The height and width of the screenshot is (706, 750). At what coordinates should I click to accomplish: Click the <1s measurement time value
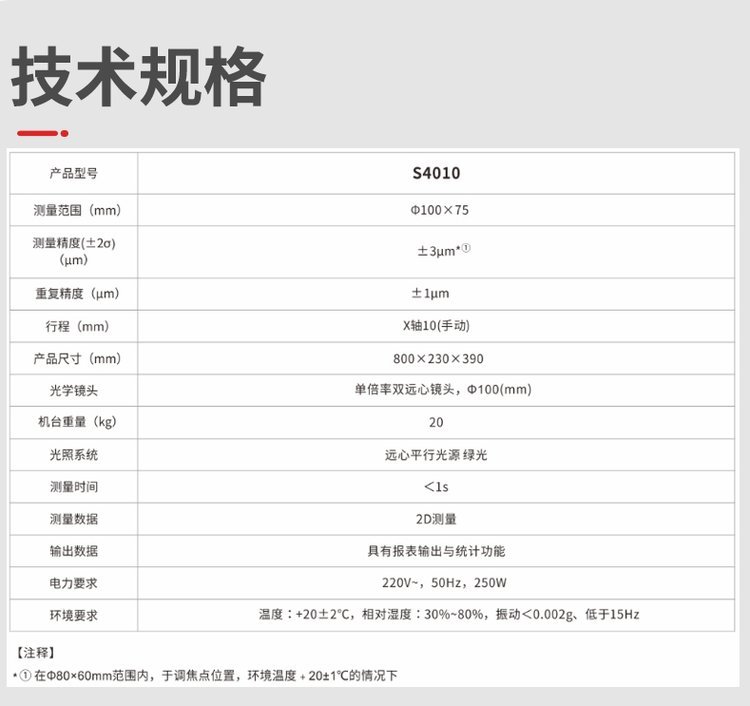pyautogui.click(x=436, y=487)
